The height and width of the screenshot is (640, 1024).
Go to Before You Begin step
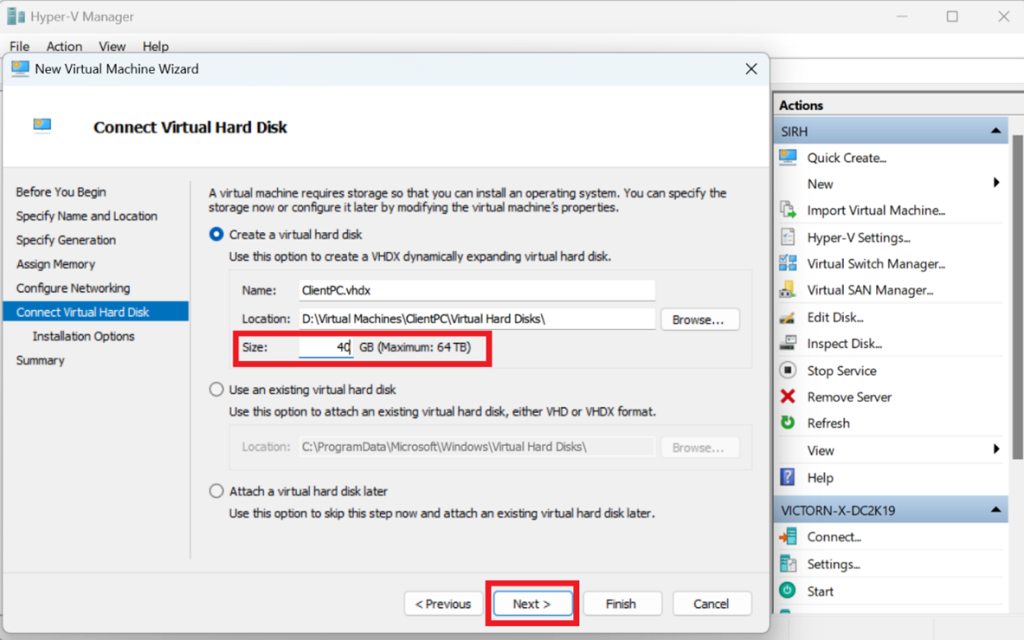coord(61,192)
